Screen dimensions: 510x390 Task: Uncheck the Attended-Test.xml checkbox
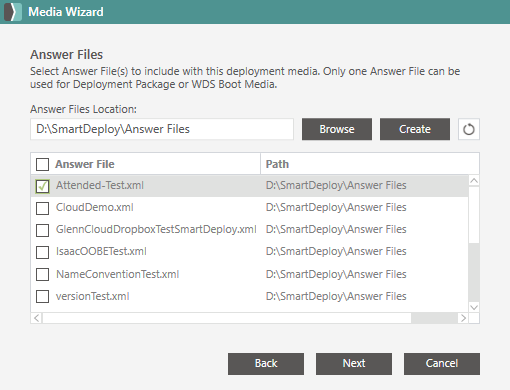point(42,186)
